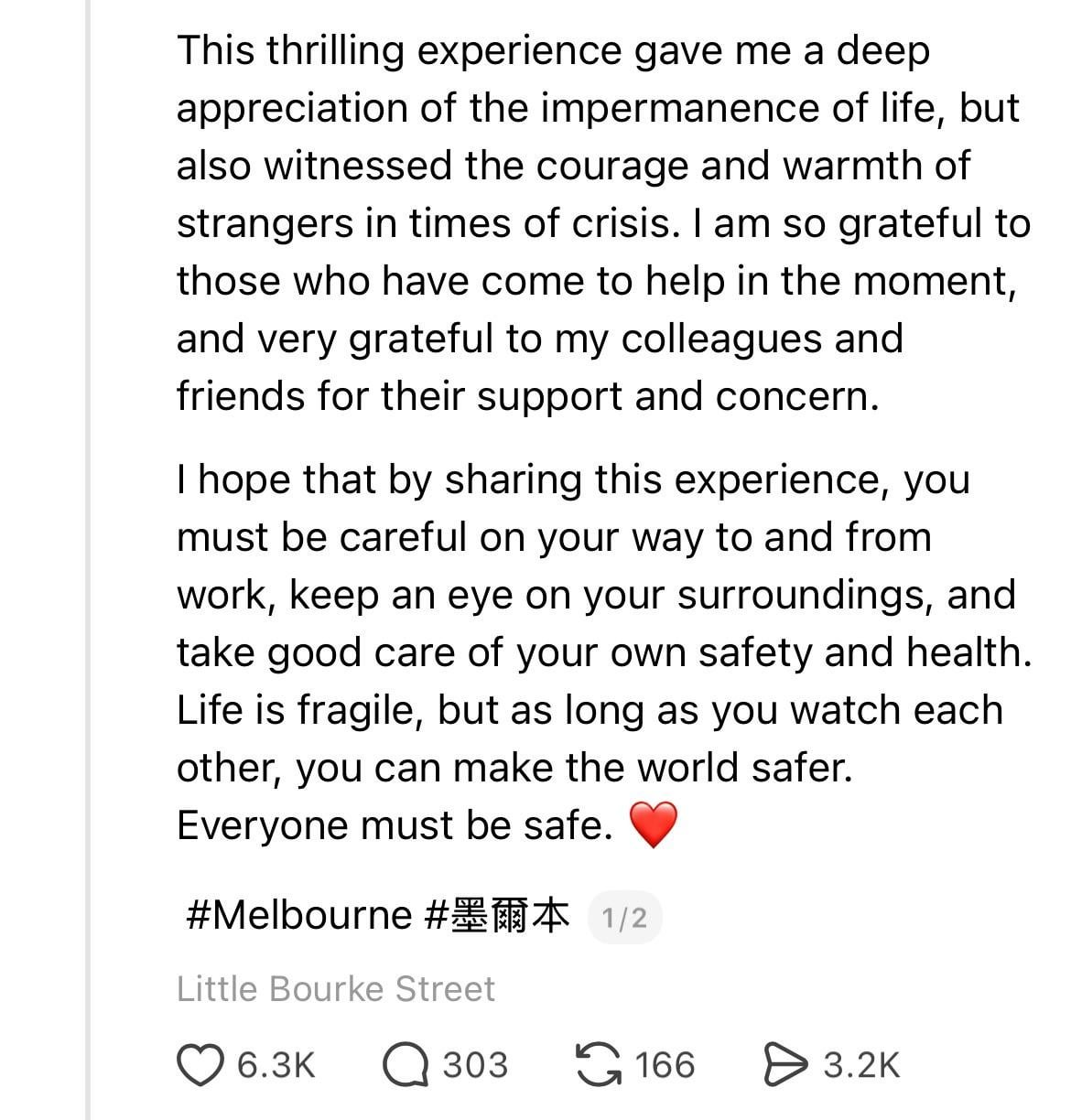
Task: View the 3.2K shares count
Action: point(861,1066)
